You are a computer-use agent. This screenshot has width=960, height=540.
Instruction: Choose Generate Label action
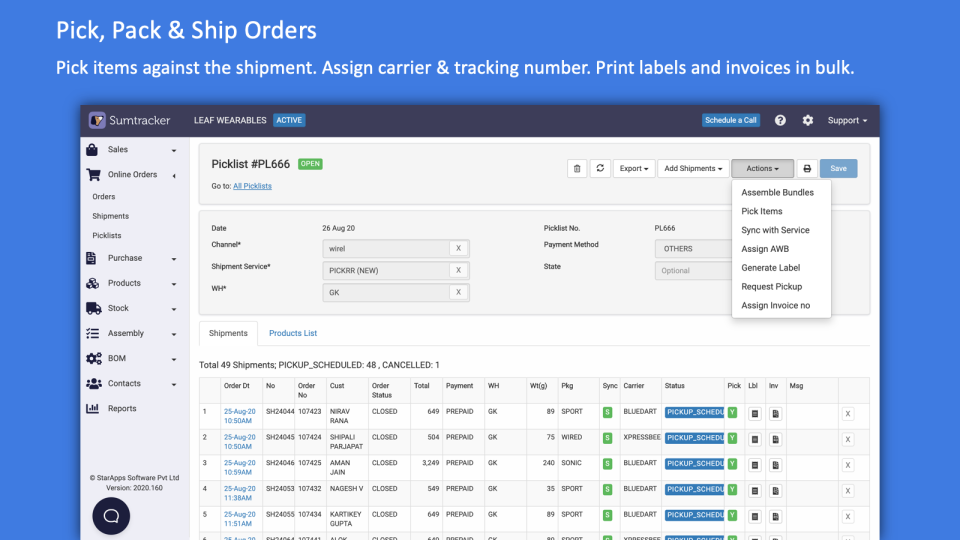[x=770, y=268]
